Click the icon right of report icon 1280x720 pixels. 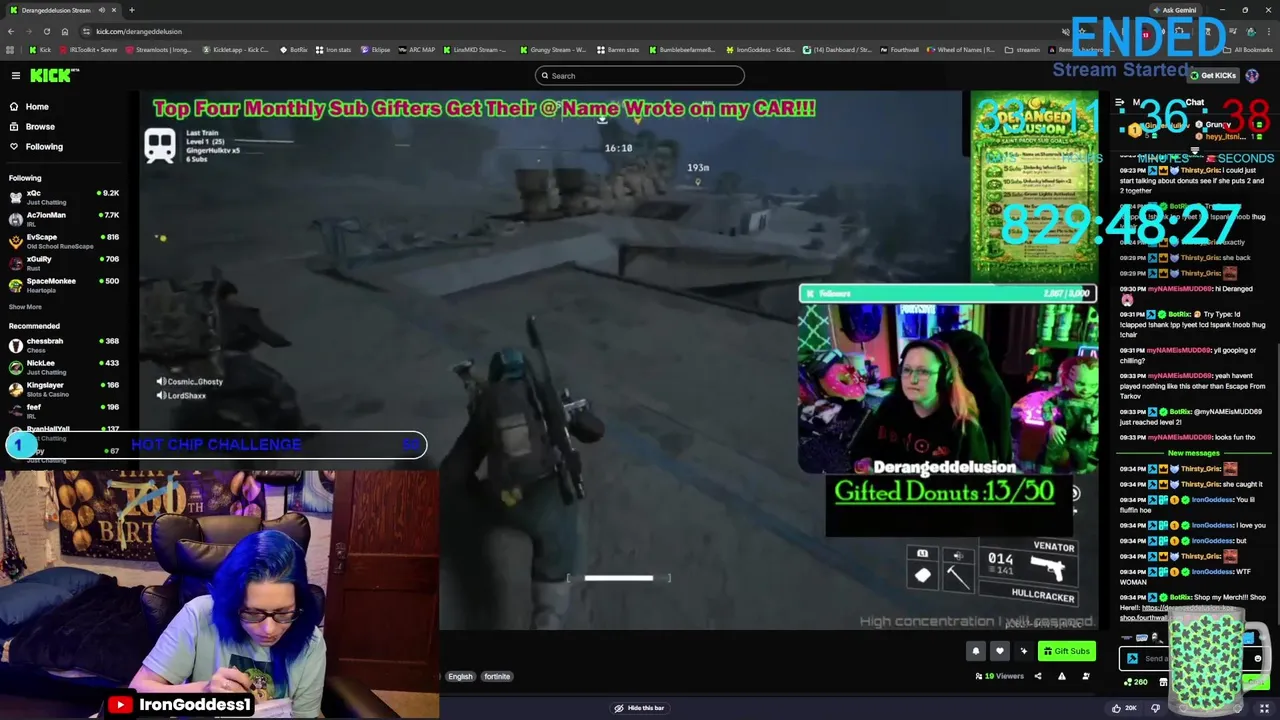point(1085,676)
